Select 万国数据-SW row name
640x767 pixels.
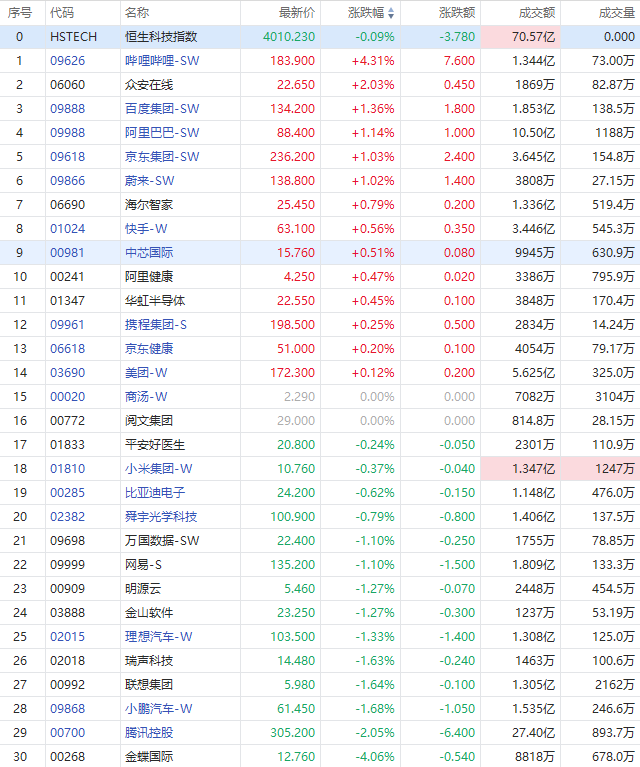coord(162,540)
